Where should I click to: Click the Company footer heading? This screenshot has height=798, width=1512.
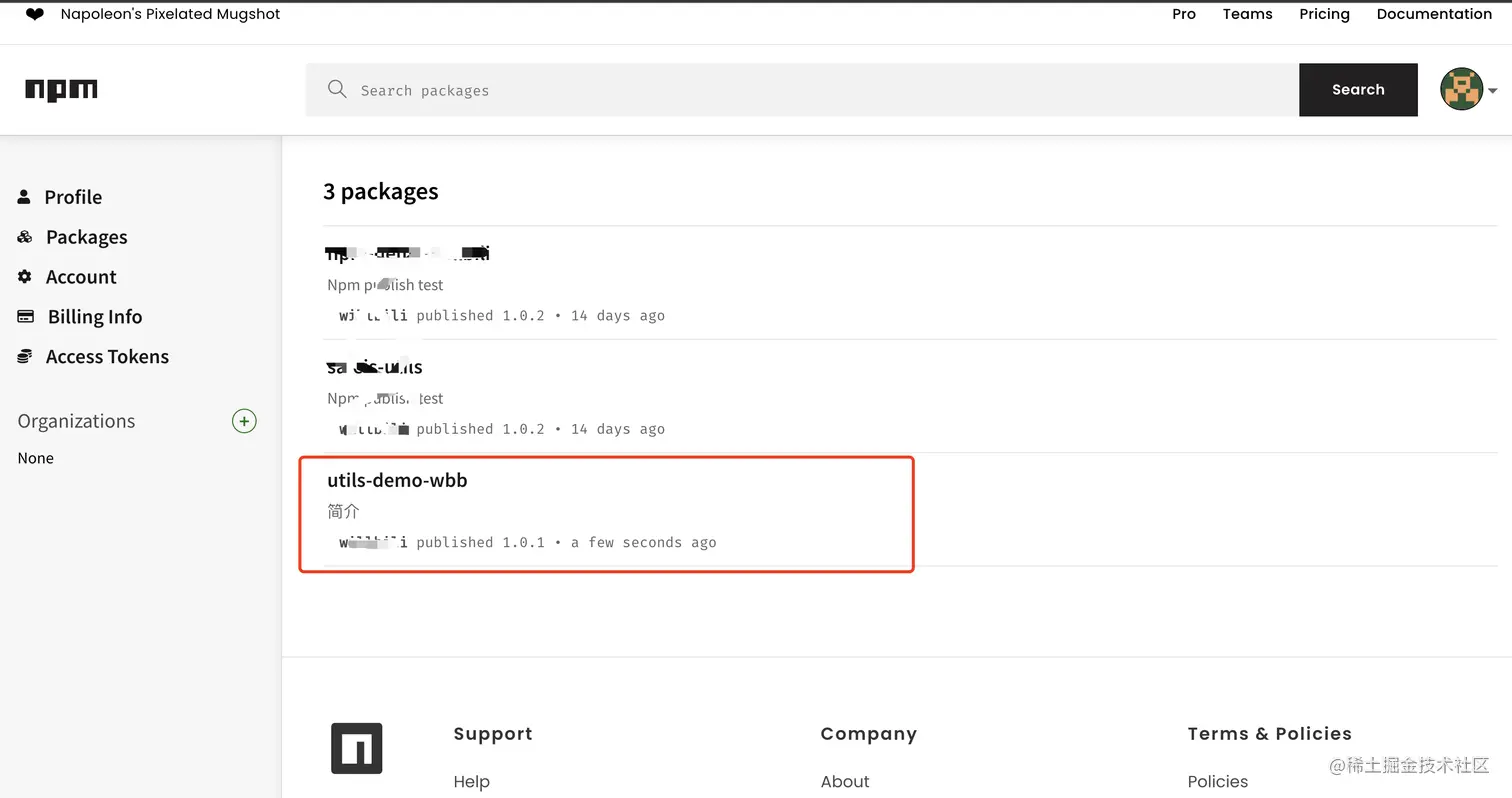click(868, 734)
